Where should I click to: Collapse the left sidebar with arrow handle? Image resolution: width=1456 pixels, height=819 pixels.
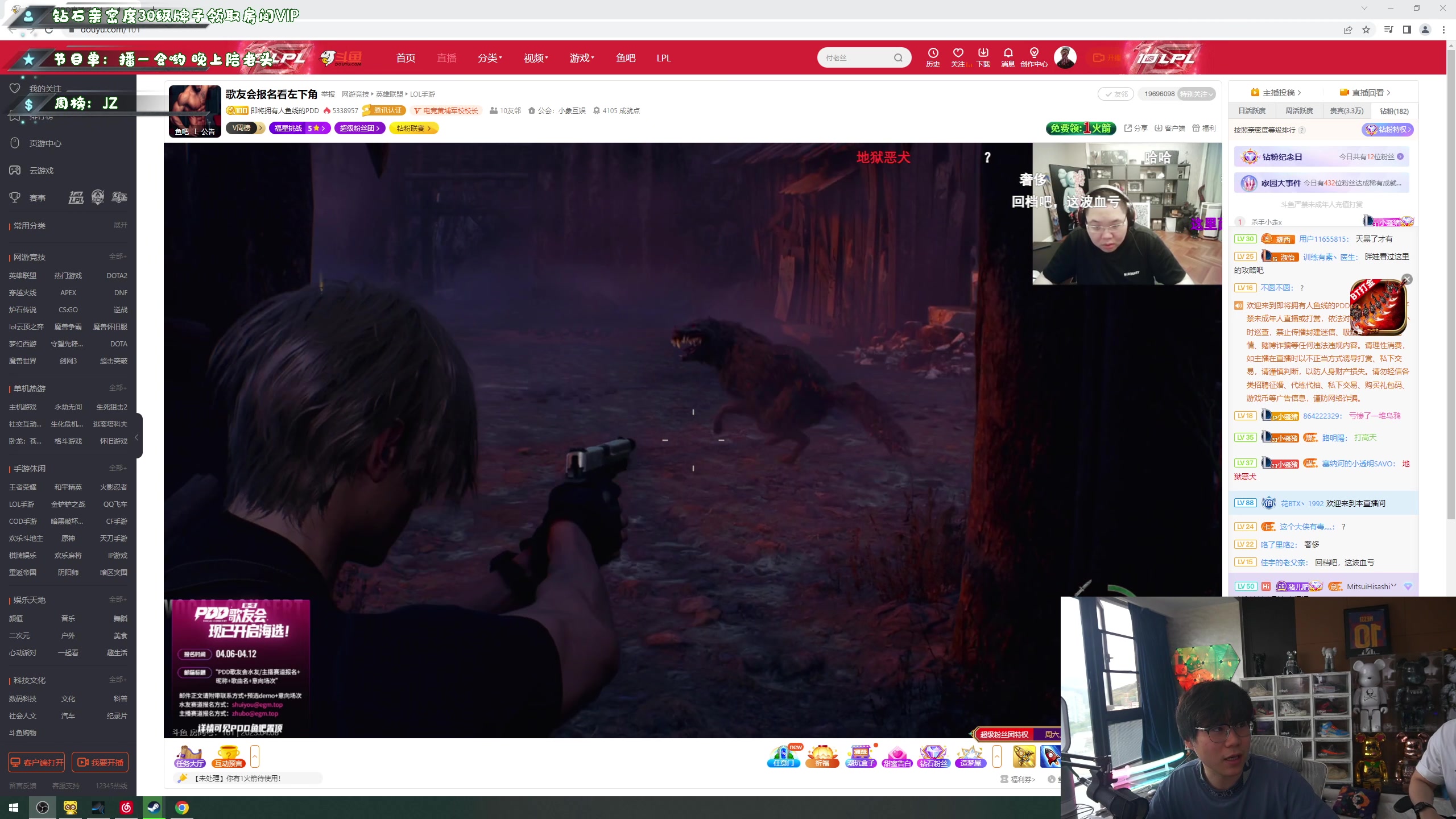pyautogui.click(x=136, y=437)
